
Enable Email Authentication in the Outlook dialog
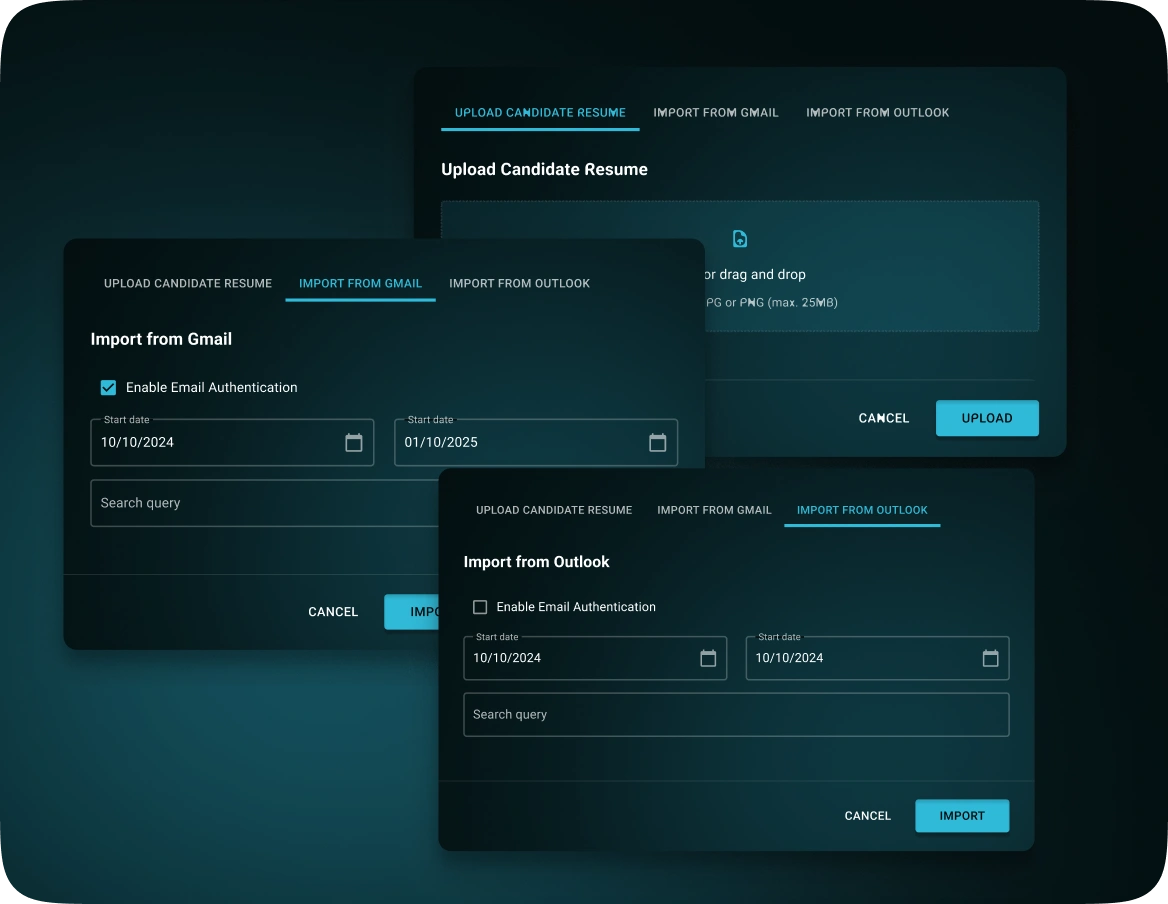click(480, 607)
